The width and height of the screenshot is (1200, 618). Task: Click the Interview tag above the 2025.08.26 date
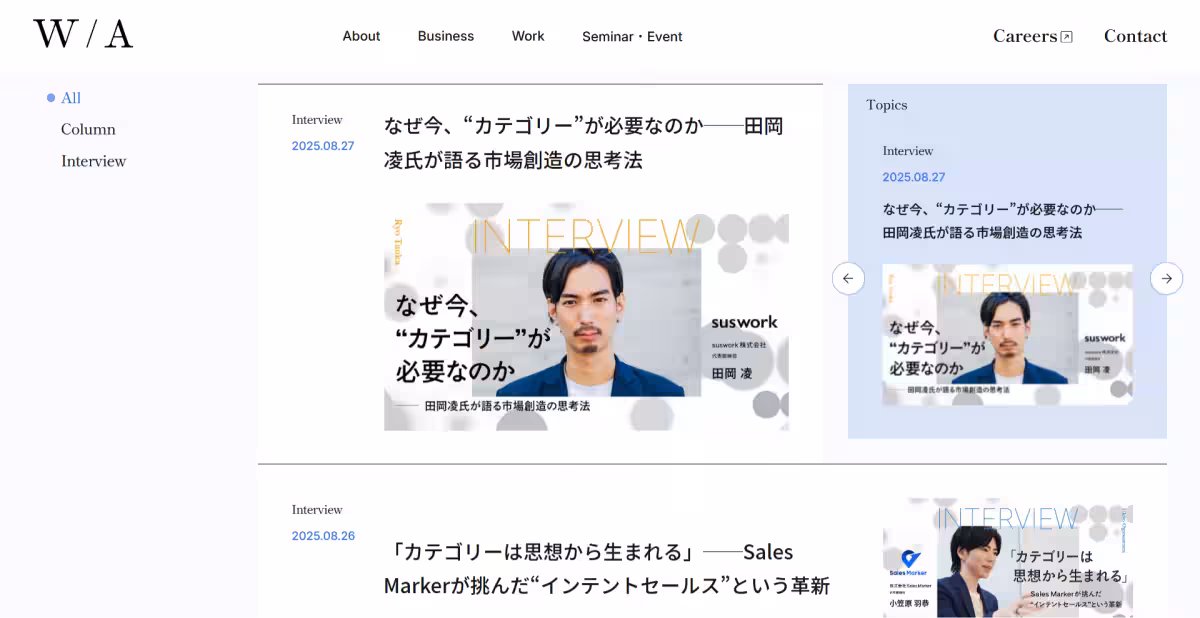(317, 510)
